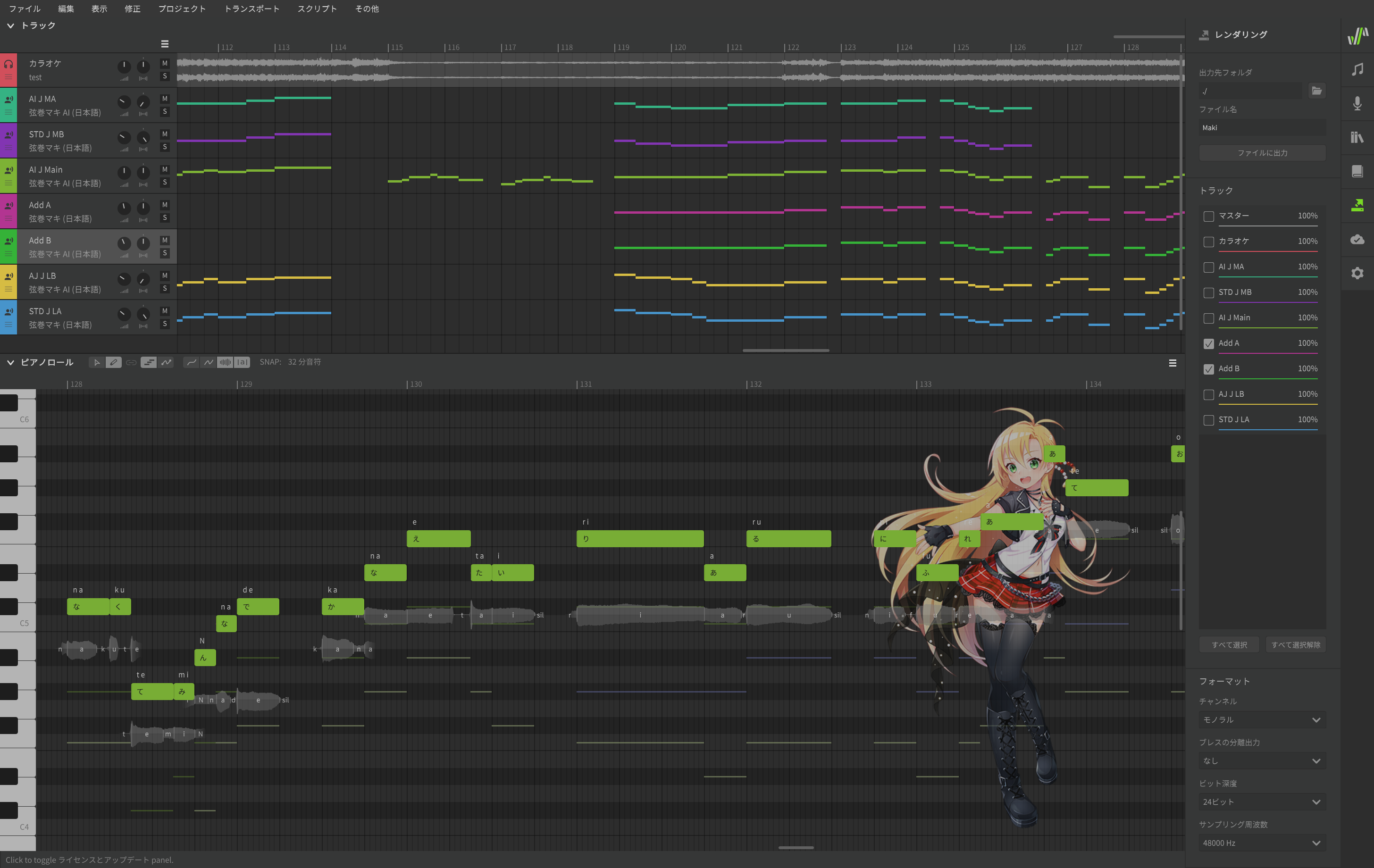Click the headphone icon on カラオケ track
1374x868 pixels.
click(x=8, y=65)
